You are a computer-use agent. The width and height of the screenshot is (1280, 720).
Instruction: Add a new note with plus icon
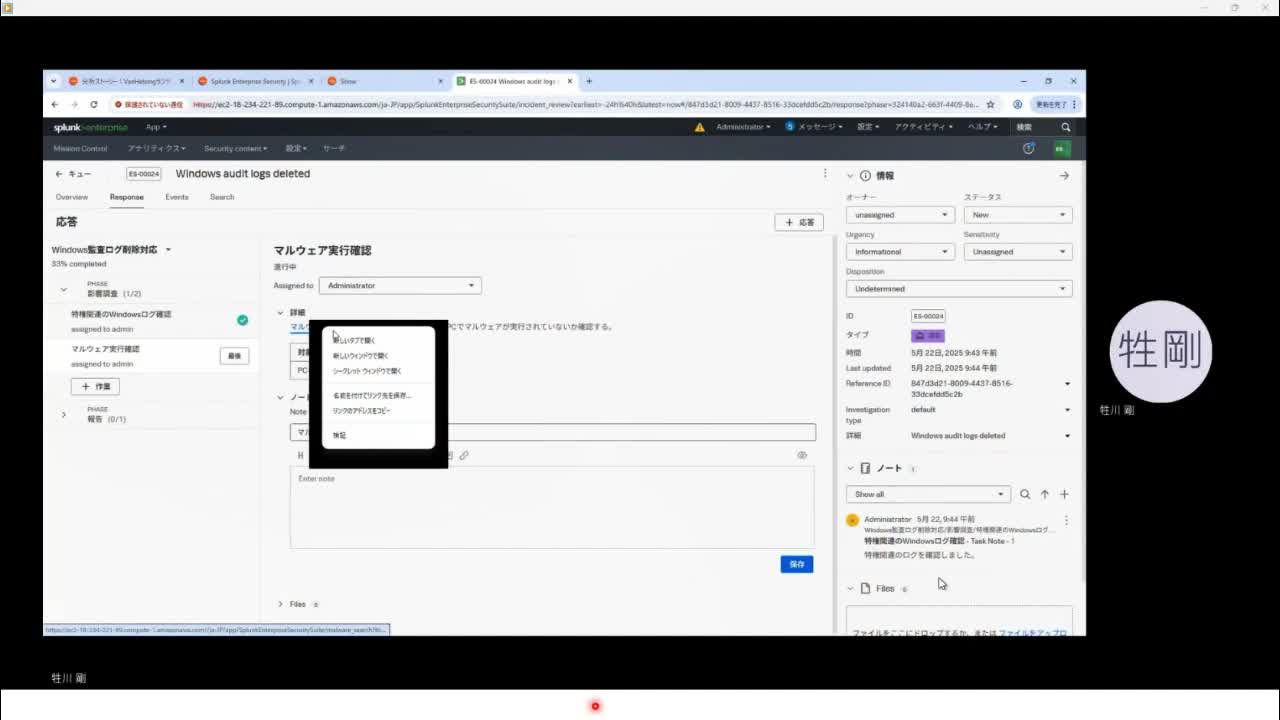(x=1064, y=494)
